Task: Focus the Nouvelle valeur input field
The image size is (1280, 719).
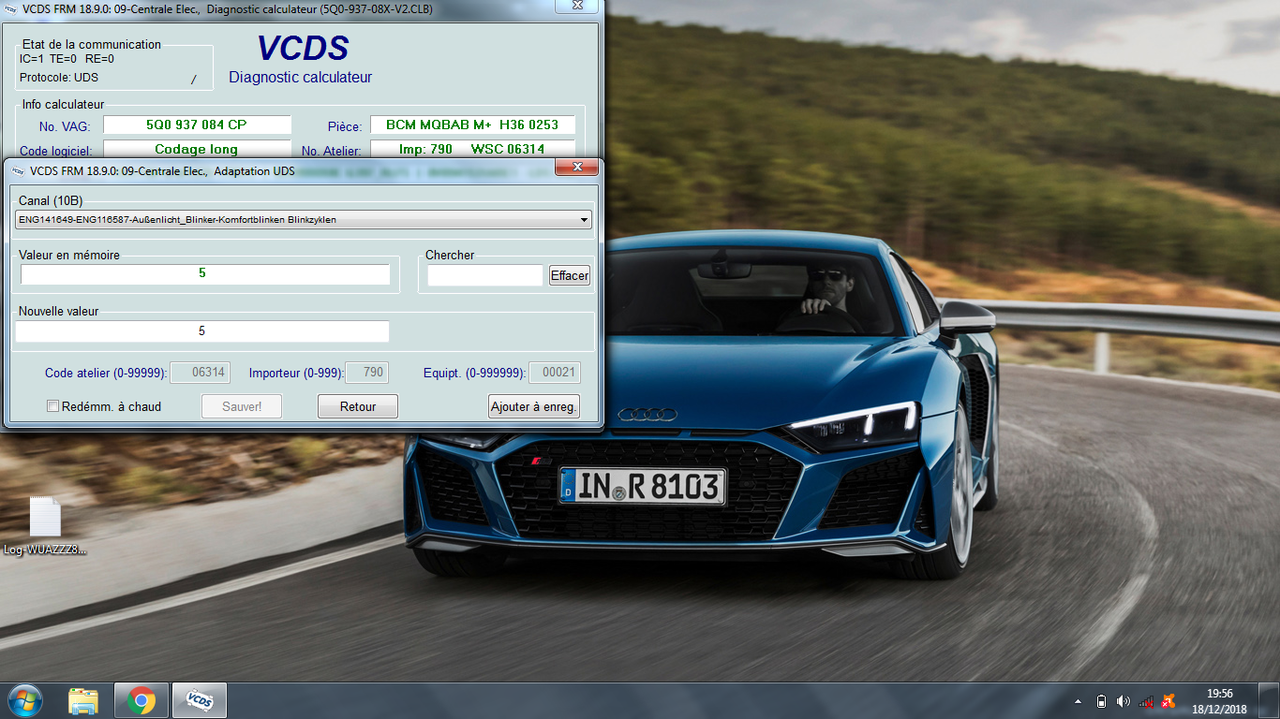Action: (202, 331)
